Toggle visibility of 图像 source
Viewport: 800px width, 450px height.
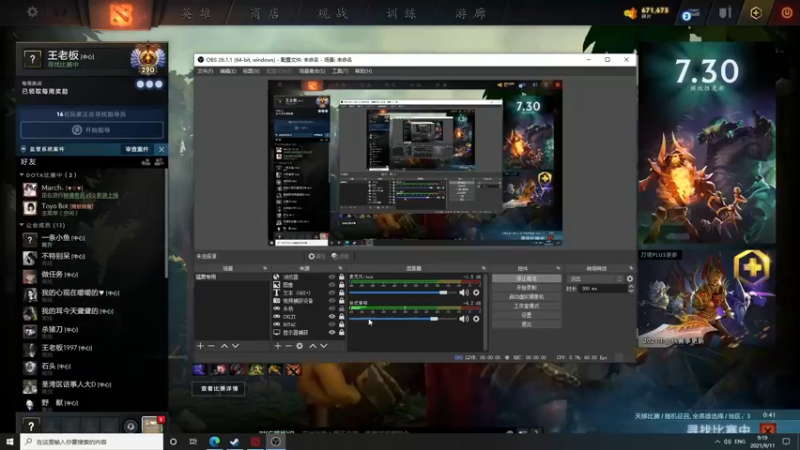pos(332,285)
